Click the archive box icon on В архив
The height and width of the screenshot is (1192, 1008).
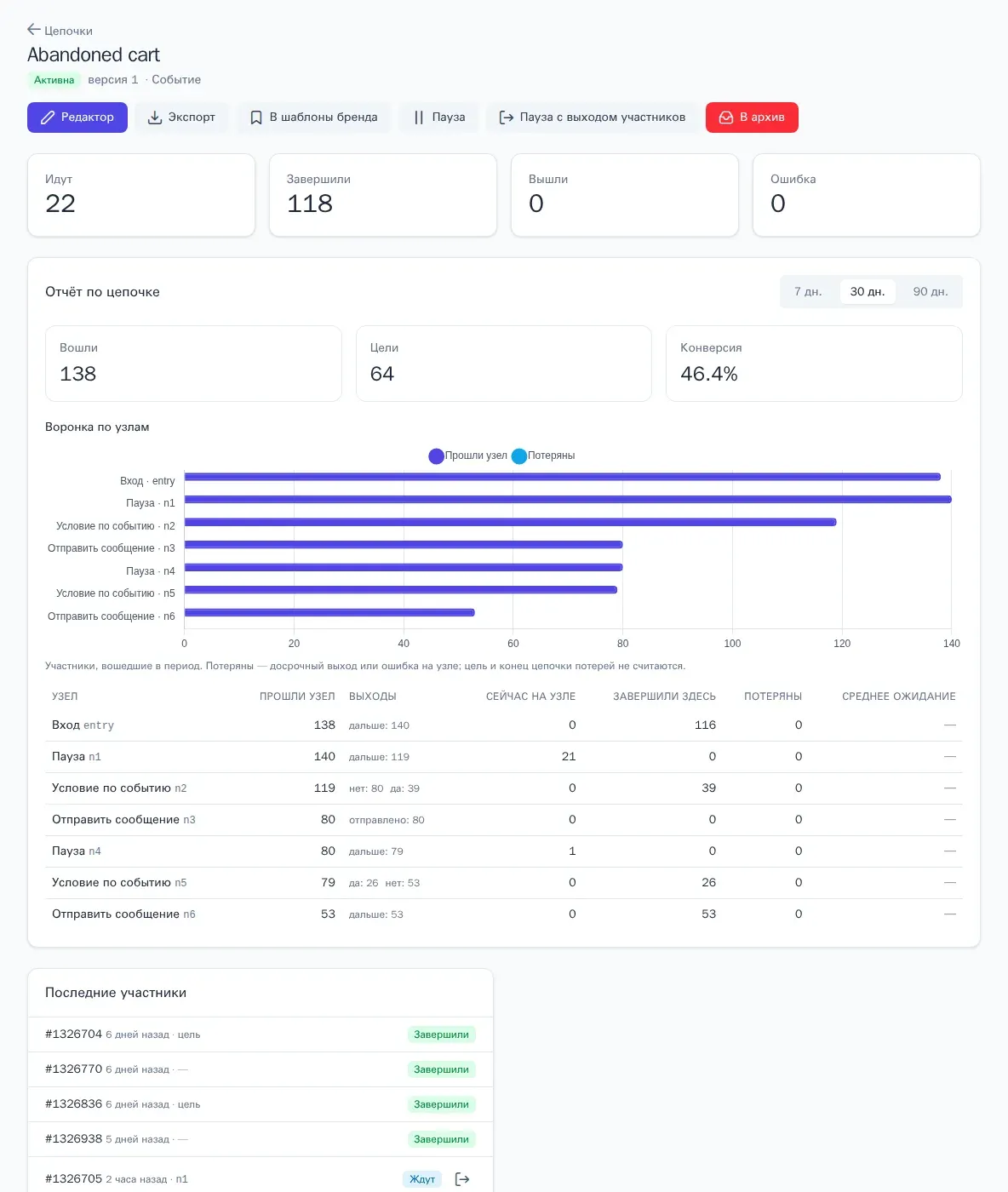click(x=726, y=117)
